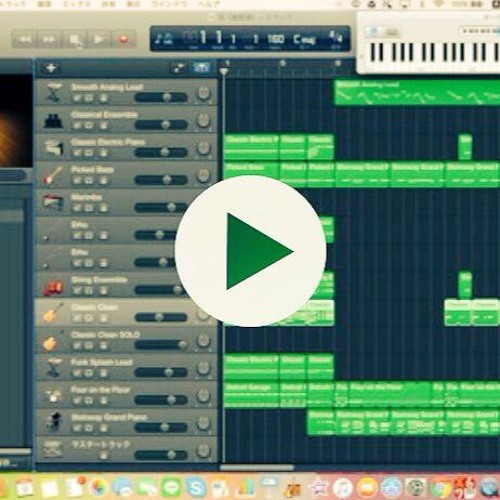Open the ヘルプ menu in menu bar
The width and height of the screenshot is (500, 500).
tap(208, 4)
